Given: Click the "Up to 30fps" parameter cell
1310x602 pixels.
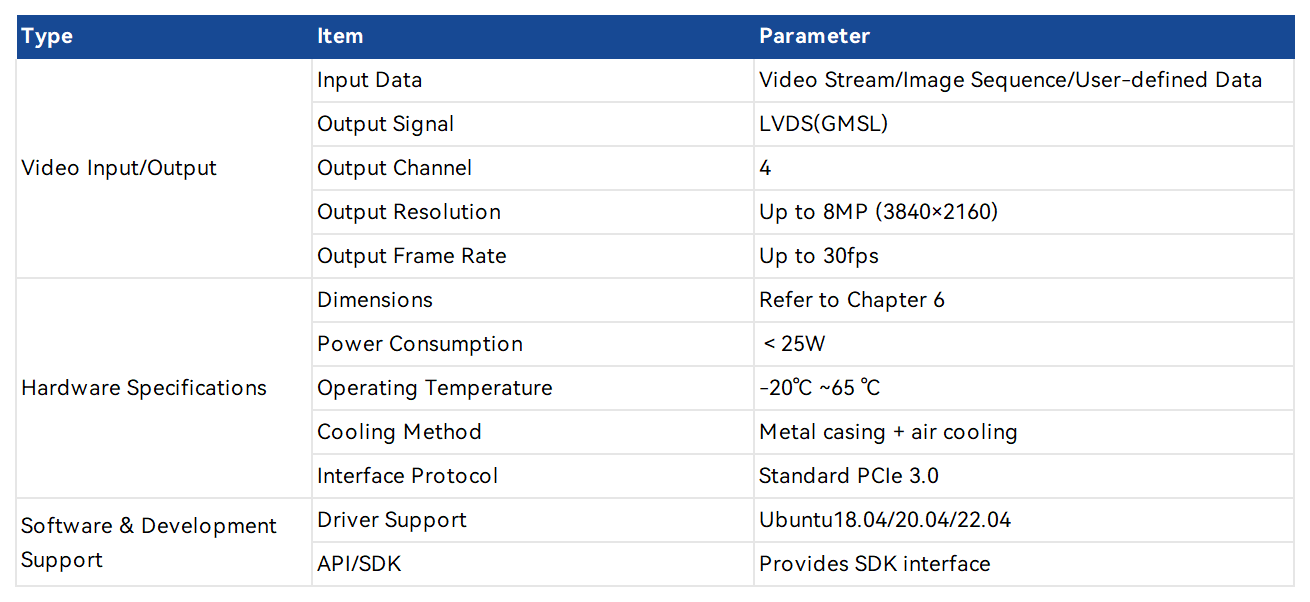Looking at the screenshot, I should point(818,256).
